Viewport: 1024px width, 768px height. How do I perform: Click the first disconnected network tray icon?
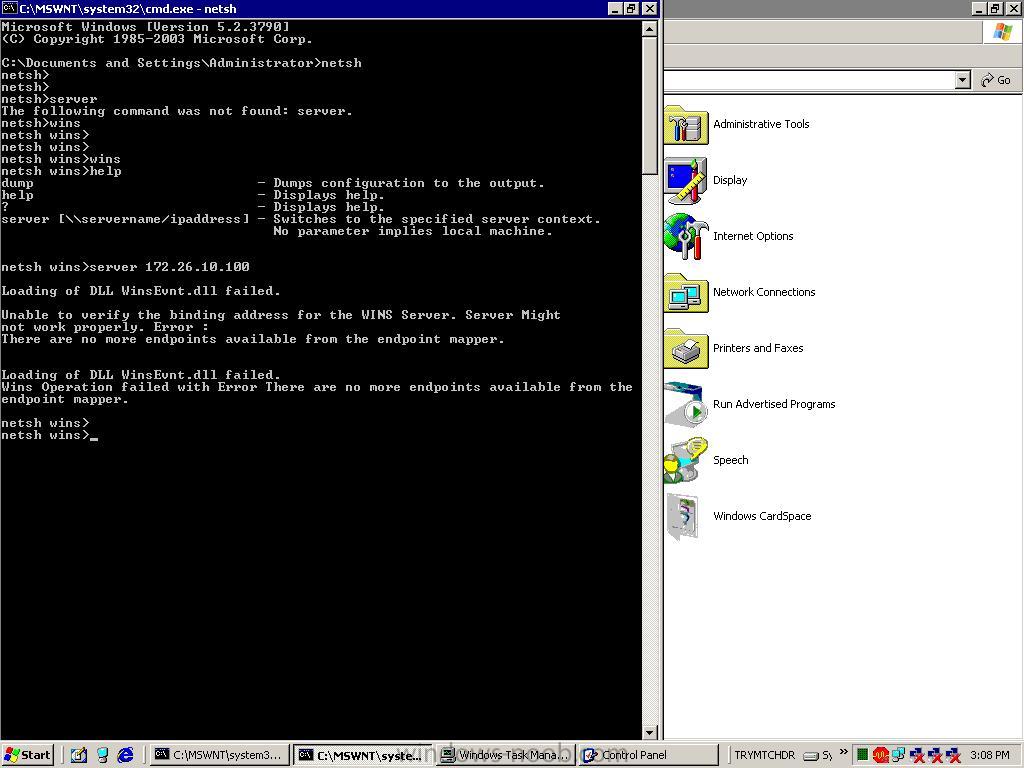tap(917, 755)
